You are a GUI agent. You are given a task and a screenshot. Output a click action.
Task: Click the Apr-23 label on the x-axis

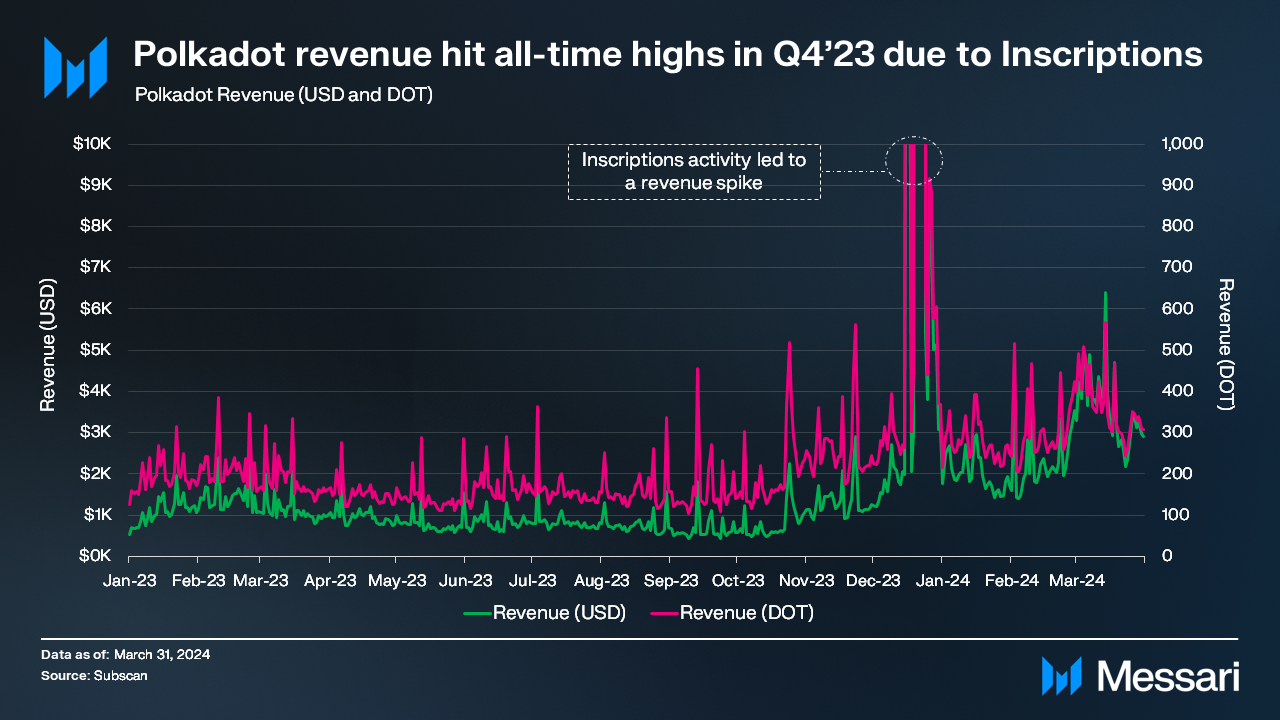pos(330,580)
